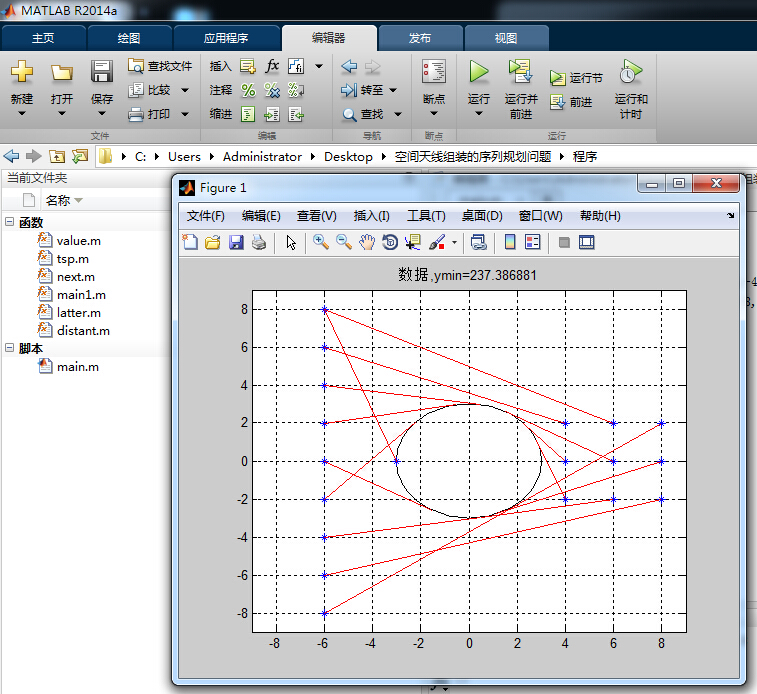The height and width of the screenshot is (694, 757).
Task: Click the New Figure icon in the figure toolbar
Action: (x=190, y=242)
